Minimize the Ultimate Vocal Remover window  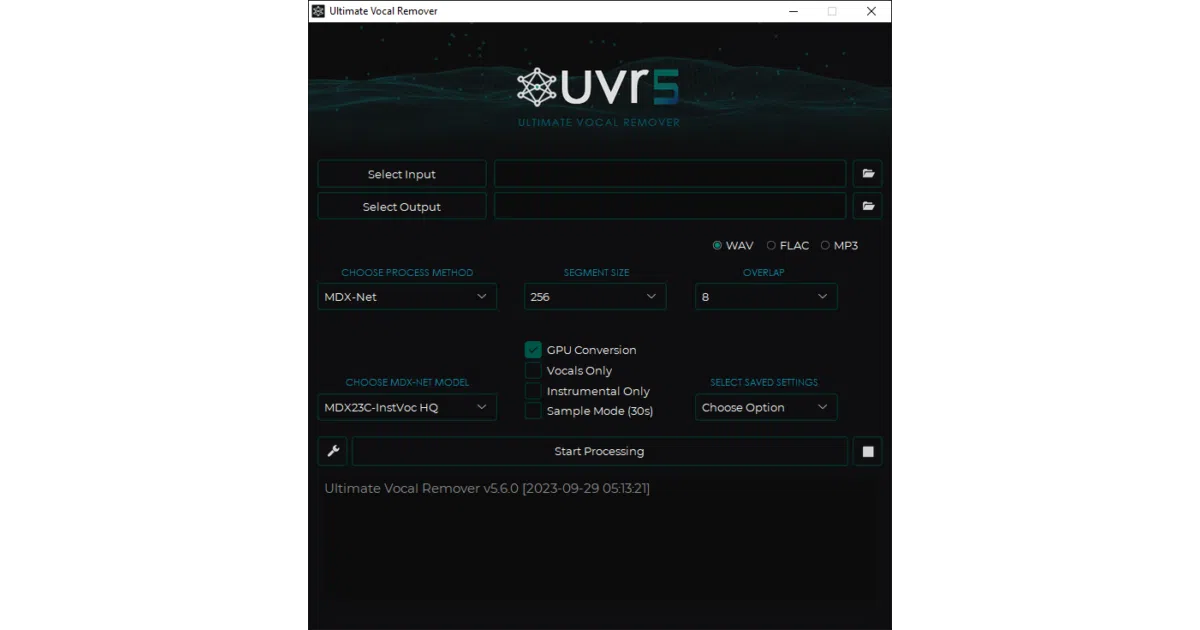793,11
